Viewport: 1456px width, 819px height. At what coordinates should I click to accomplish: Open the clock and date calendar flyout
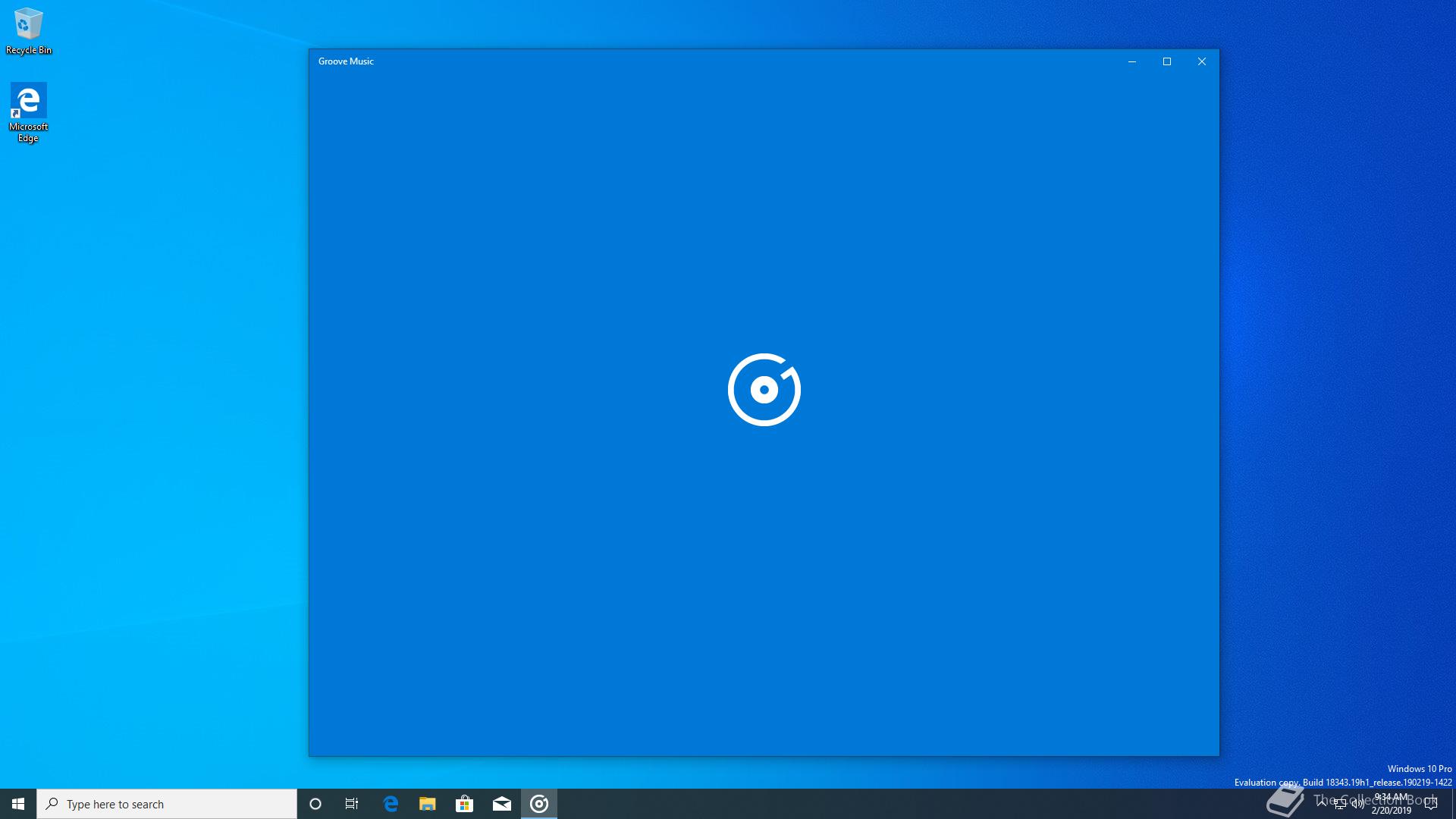coord(1392,804)
